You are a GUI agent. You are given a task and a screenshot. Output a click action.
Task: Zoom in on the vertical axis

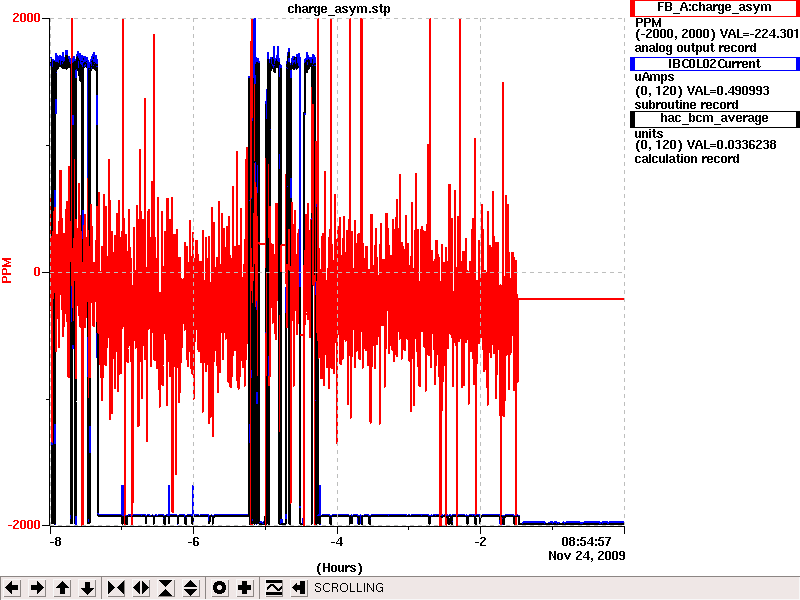point(166,588)
